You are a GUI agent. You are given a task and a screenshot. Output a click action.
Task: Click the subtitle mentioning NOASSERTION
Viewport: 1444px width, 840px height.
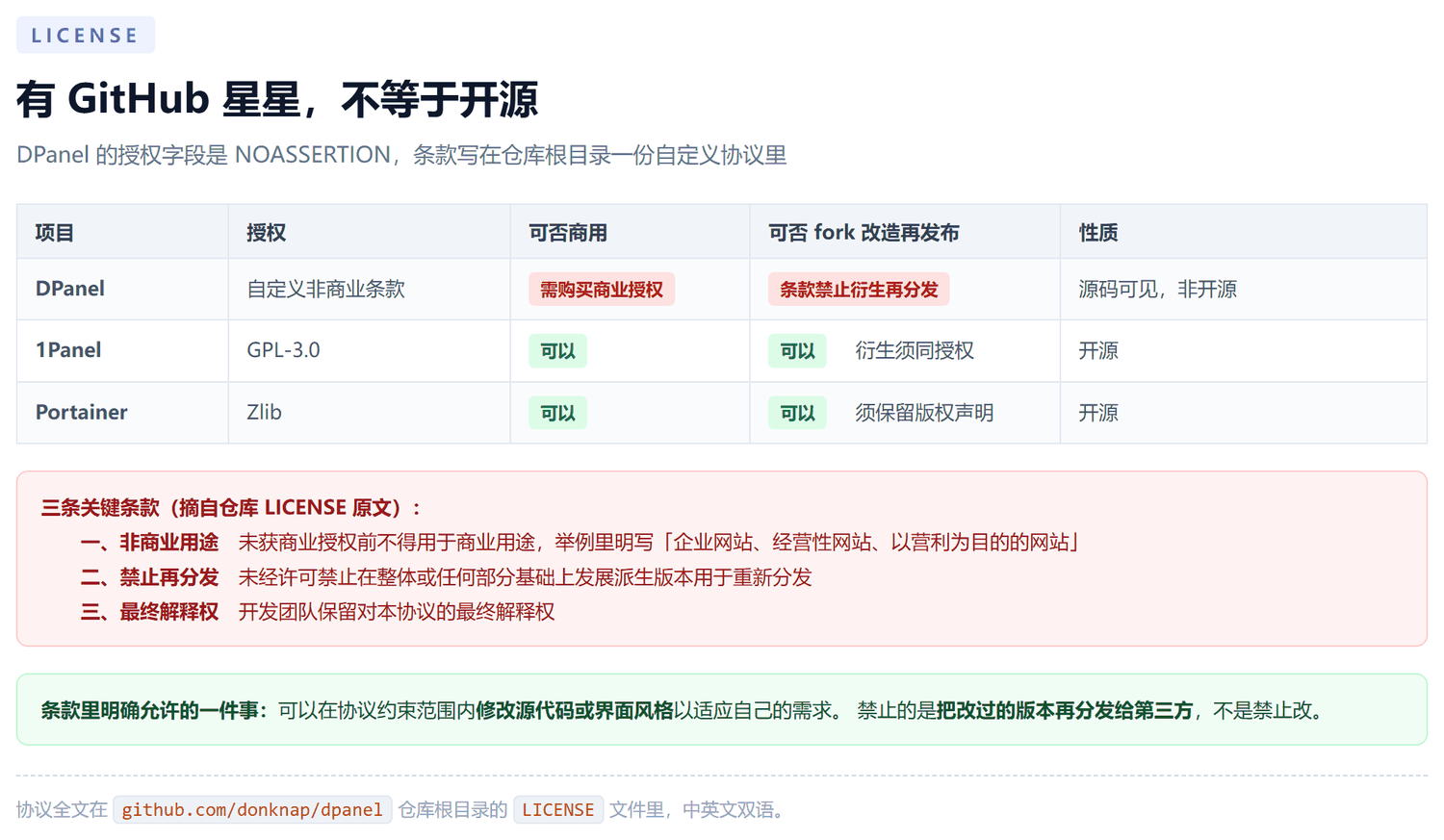[401, 155]
